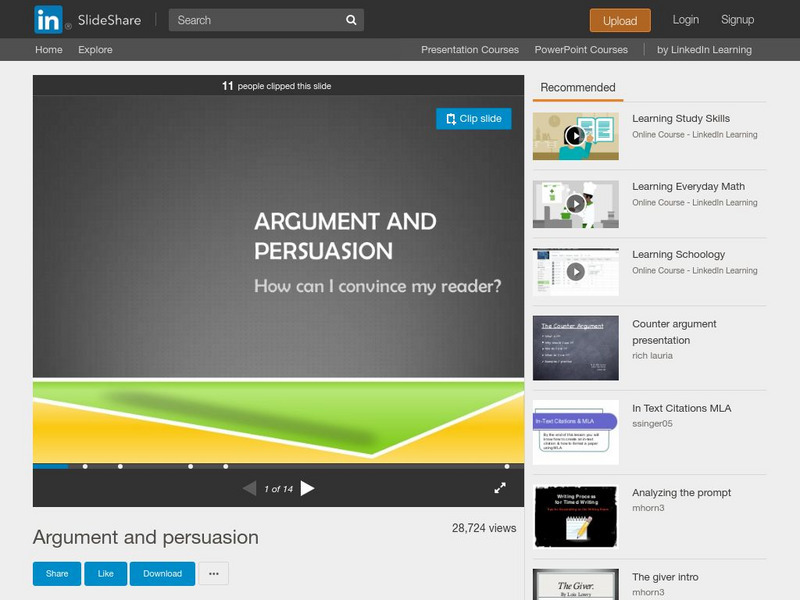
Task: Click the last slide progress marker dot
Action: [x=507, y=466]
